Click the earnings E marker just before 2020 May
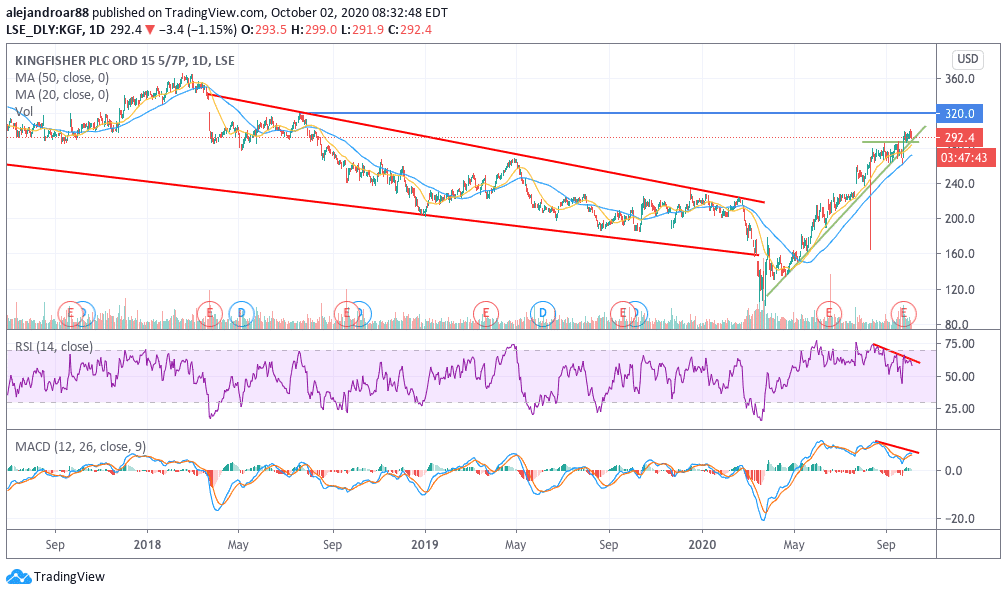 829,314
